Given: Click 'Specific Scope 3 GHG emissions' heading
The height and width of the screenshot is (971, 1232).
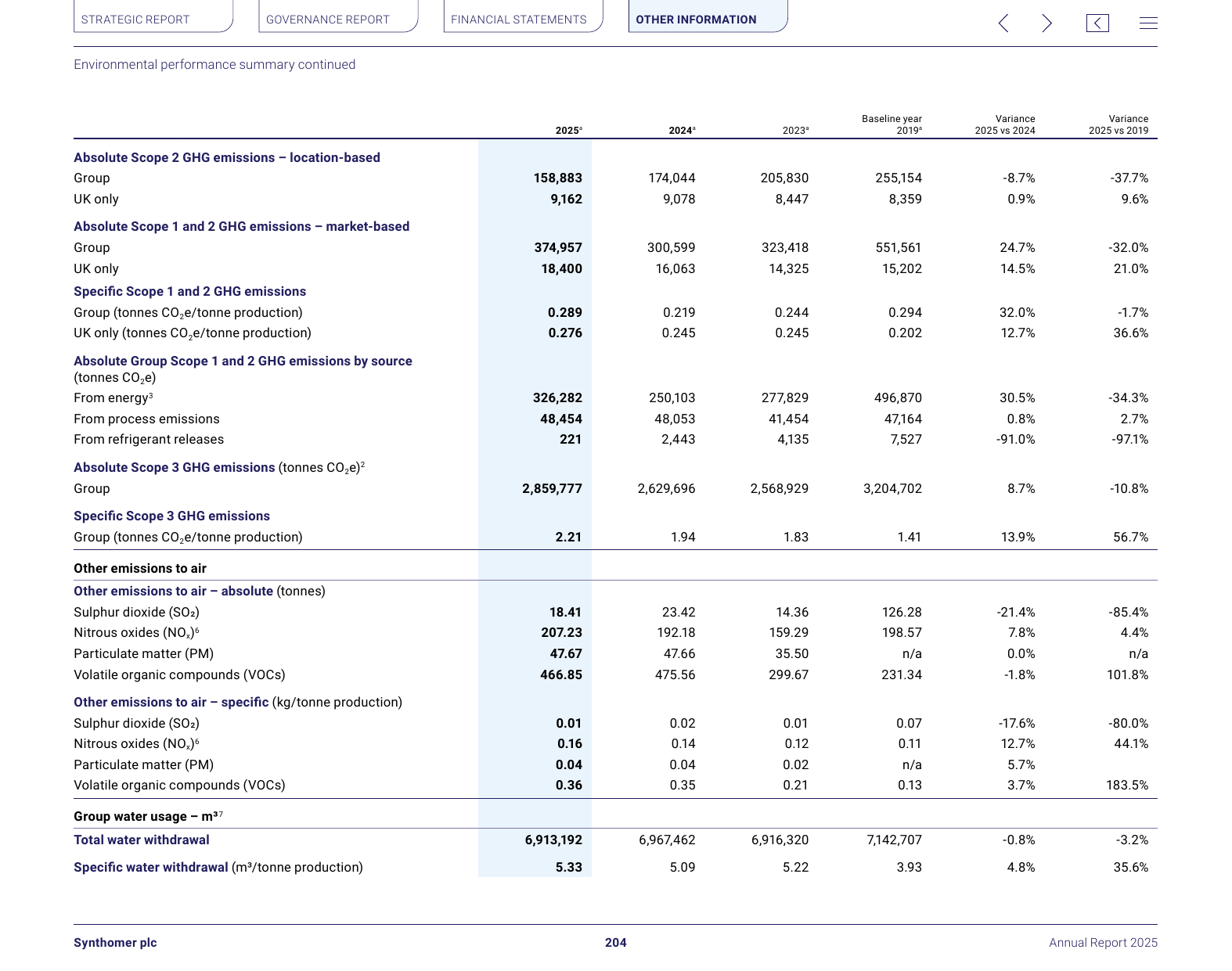Looking at the screenshot, I should click(x=171, y=516).
